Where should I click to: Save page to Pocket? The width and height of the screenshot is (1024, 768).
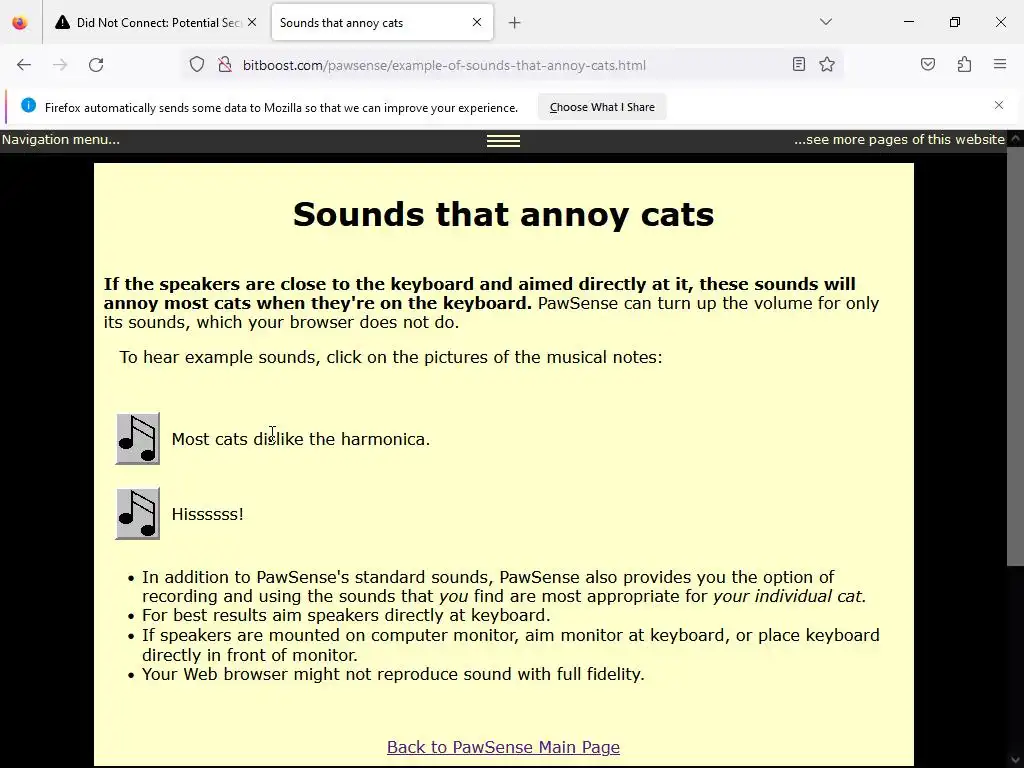(928, 64)
